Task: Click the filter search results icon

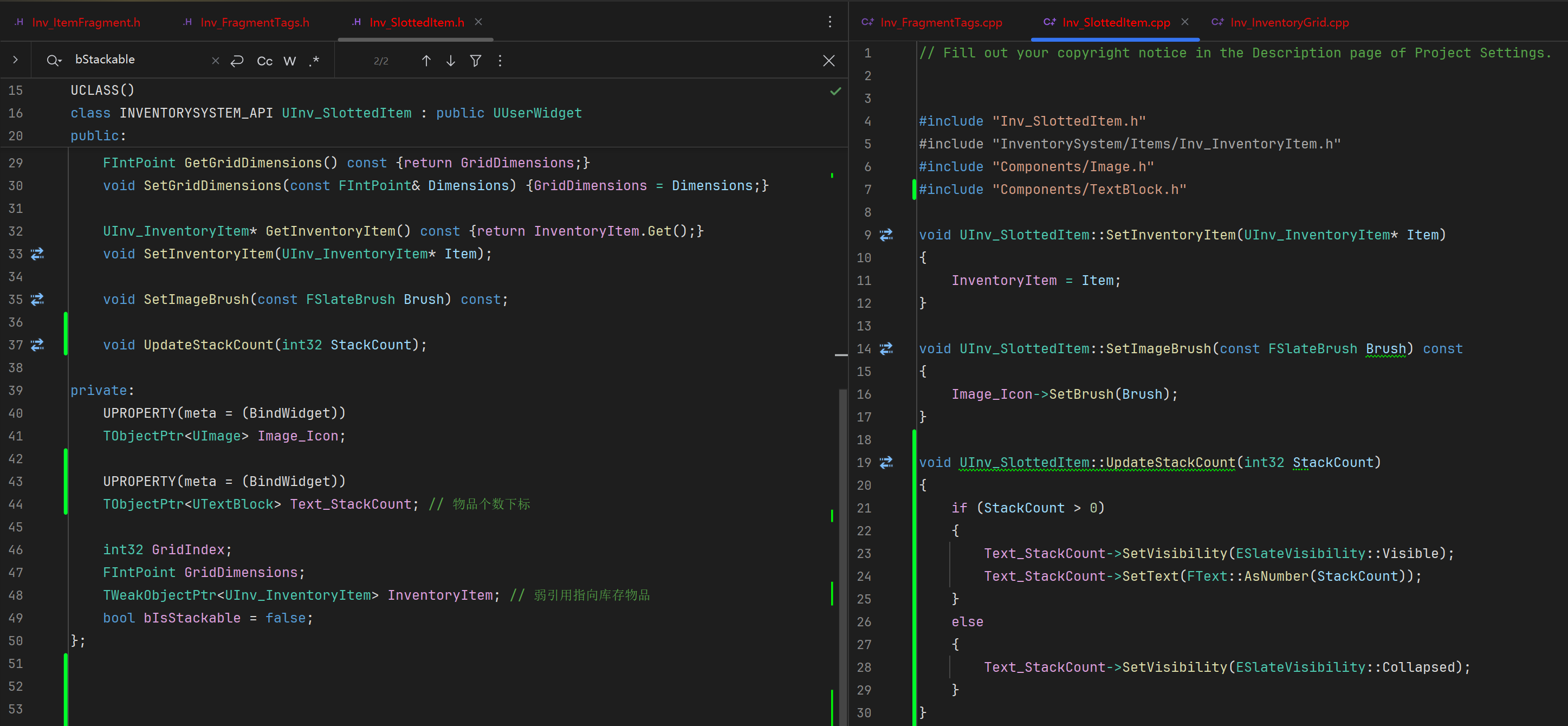Action: click(476, 60)
